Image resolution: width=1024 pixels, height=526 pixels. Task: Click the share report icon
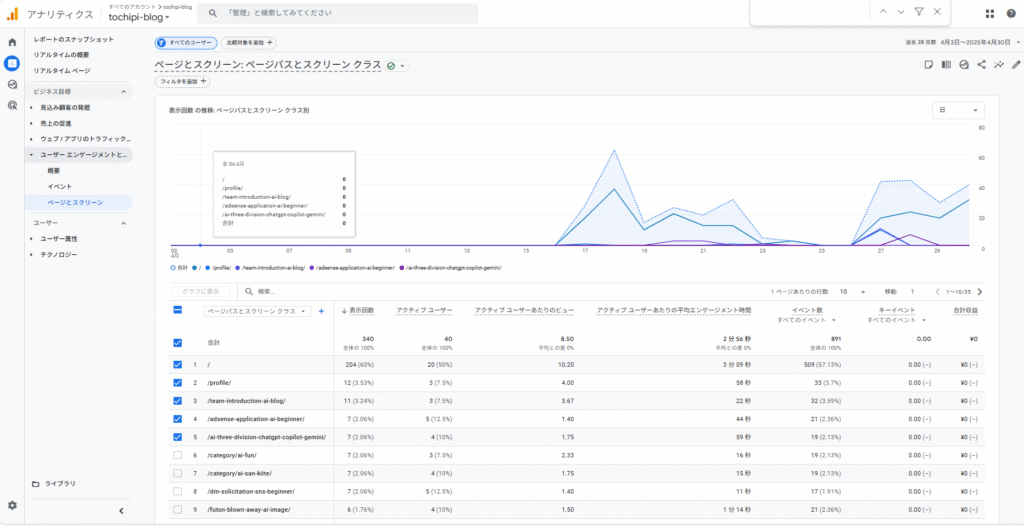[981, 65]
